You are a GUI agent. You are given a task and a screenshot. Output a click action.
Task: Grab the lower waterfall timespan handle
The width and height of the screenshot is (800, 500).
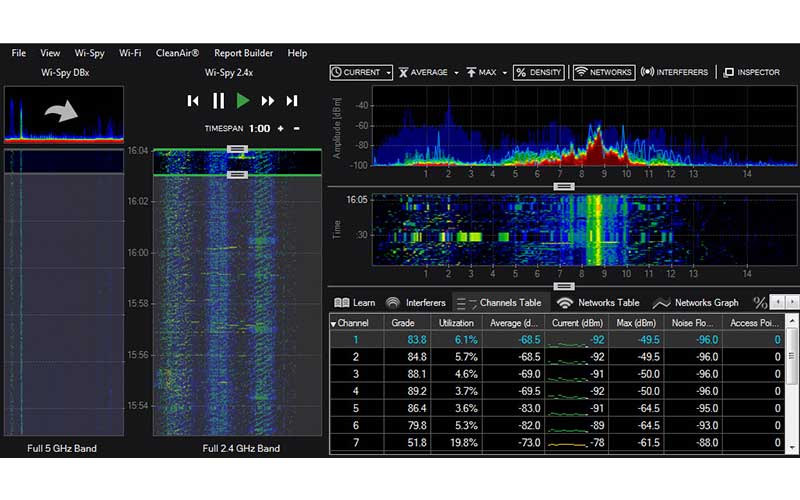[x=237, y=175]
